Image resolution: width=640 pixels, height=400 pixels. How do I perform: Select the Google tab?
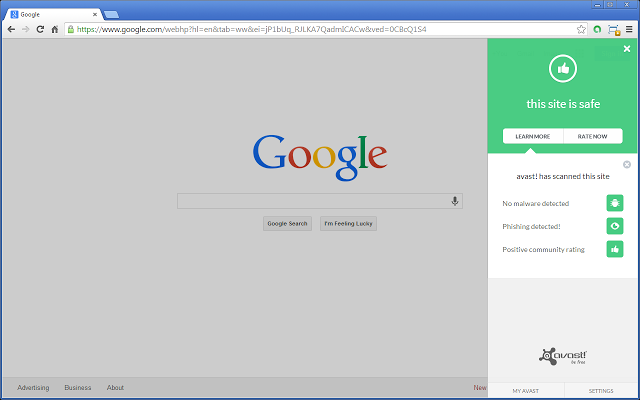[x=53, y=14]
